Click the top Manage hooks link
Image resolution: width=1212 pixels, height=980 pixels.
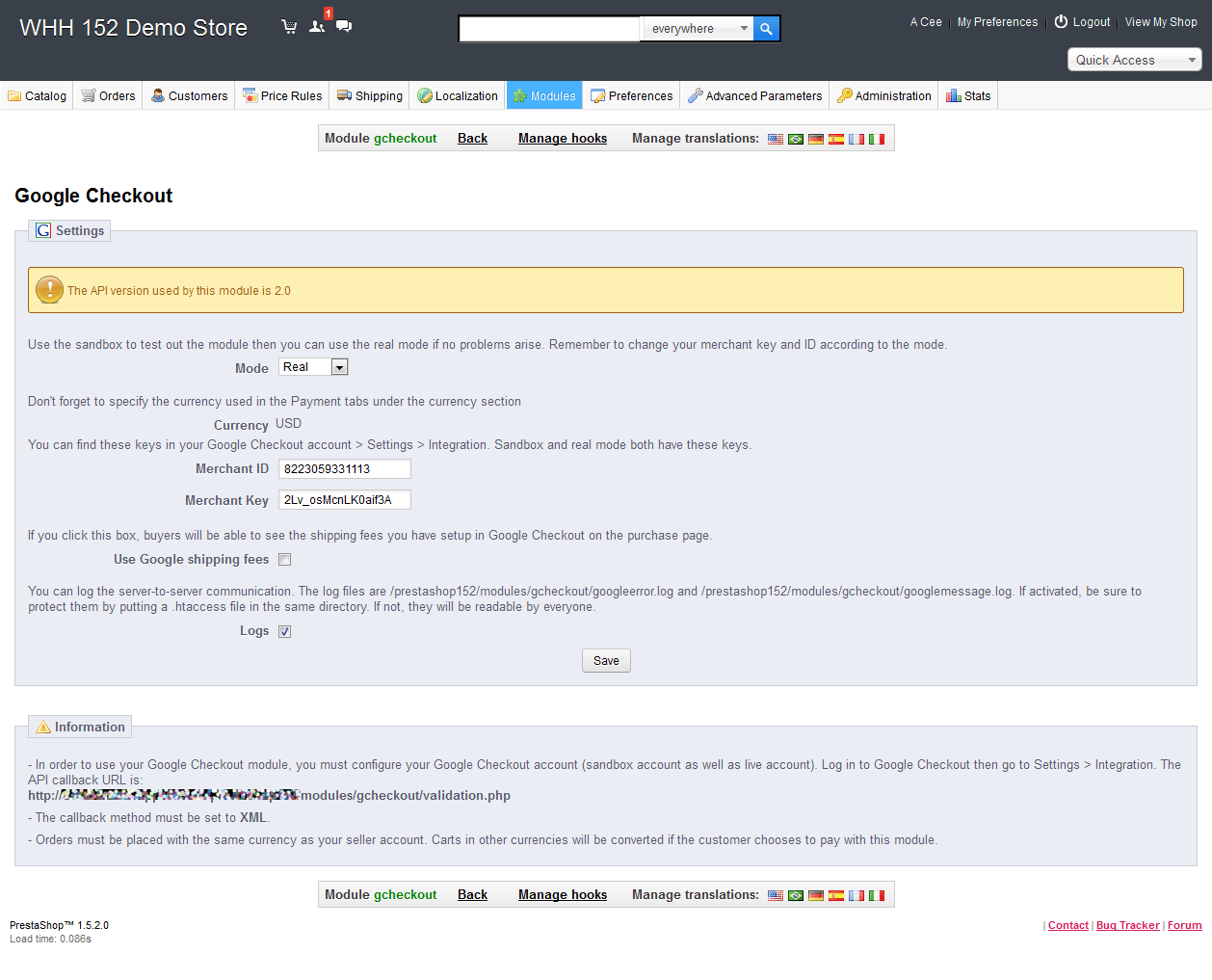click(x=563, y=139)
